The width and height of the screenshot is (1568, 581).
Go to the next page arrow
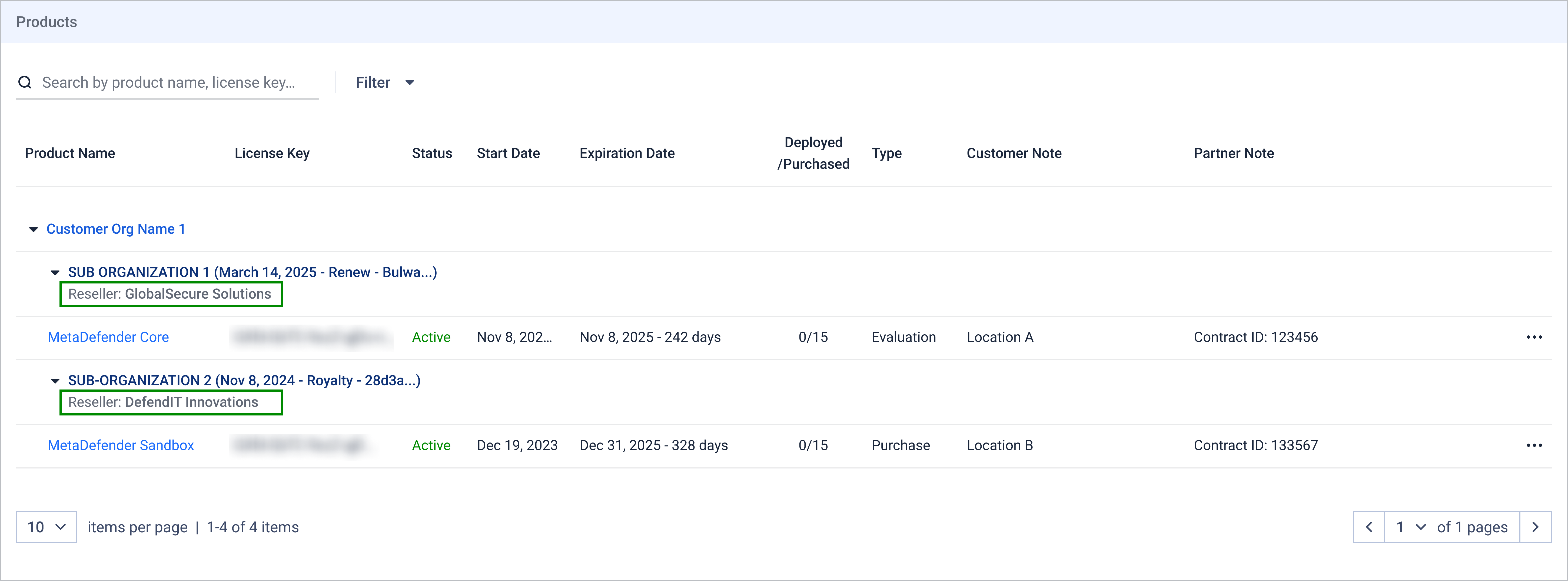pos(1535,527)
